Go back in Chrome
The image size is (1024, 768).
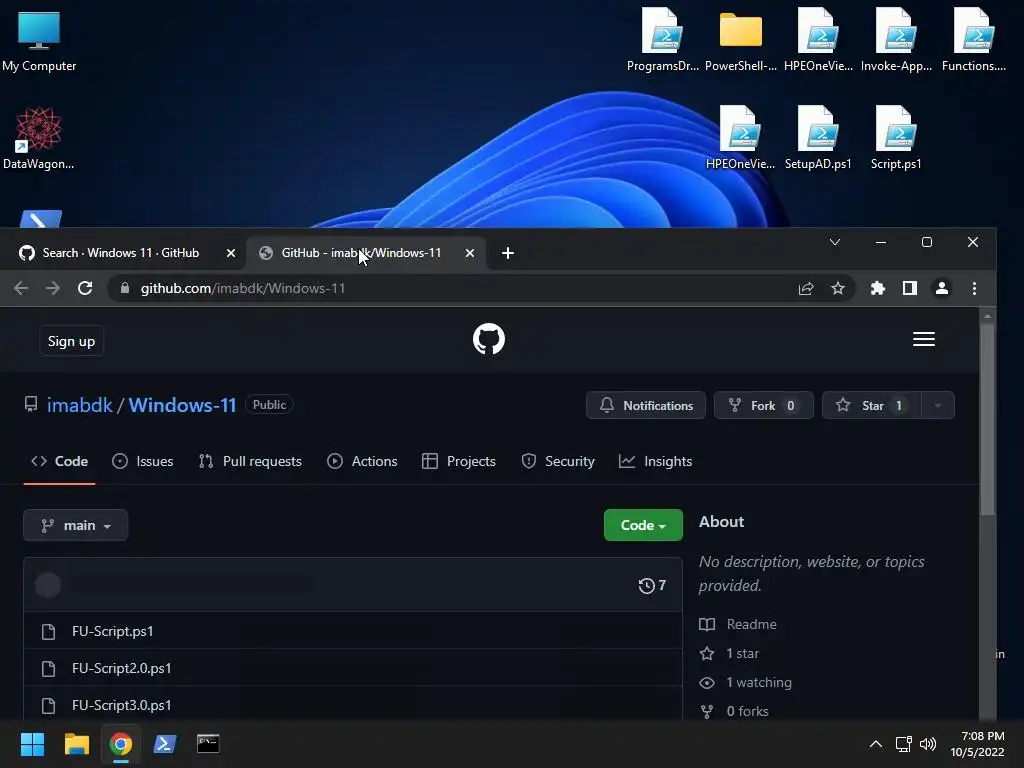point(21,288)
